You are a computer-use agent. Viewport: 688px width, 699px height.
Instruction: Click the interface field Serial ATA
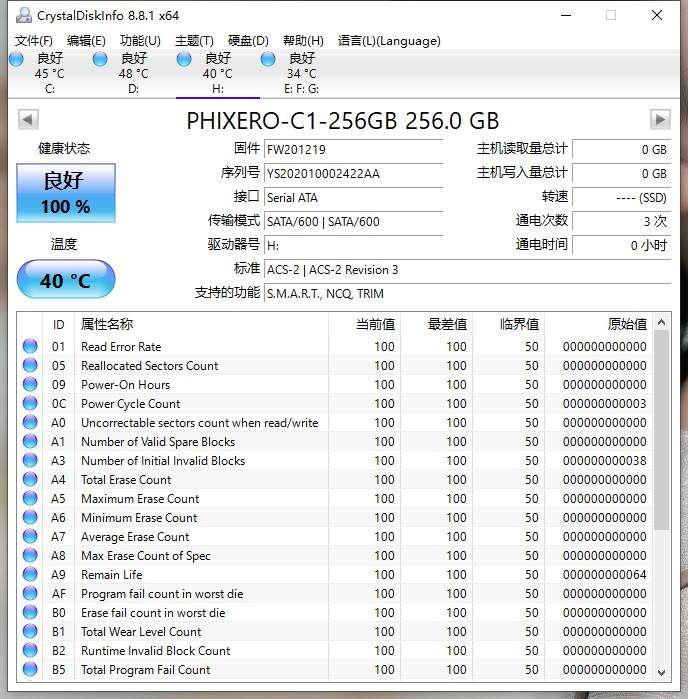(354, 197)
